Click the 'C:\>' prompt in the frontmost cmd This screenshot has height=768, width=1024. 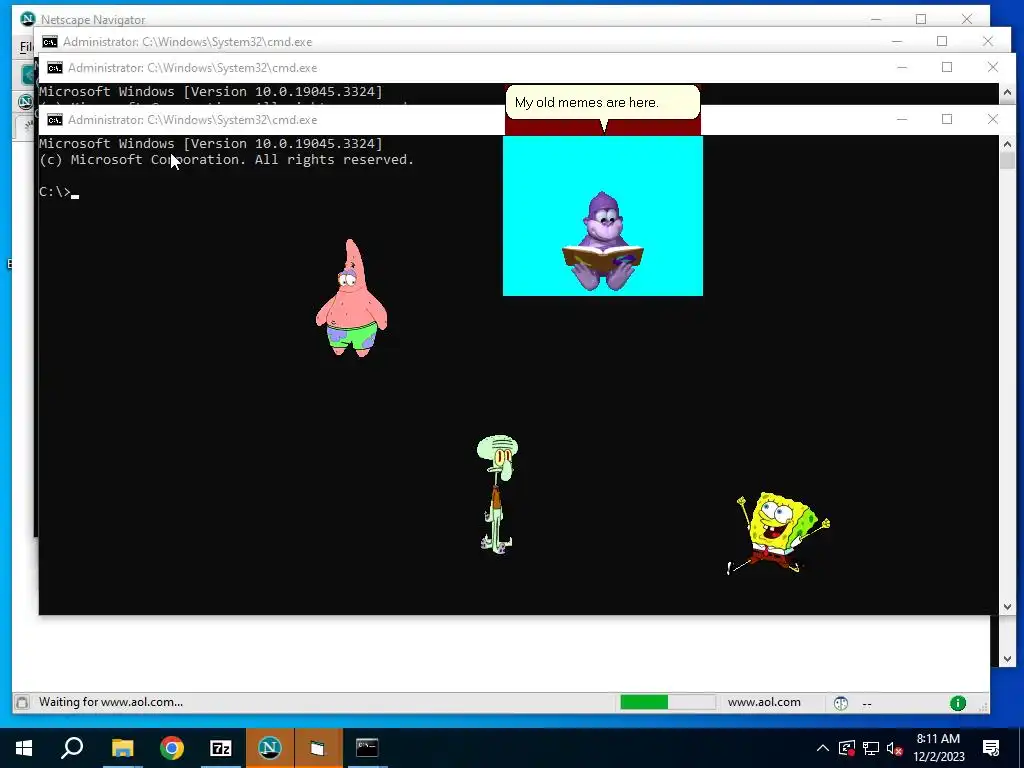click(55, 192)
